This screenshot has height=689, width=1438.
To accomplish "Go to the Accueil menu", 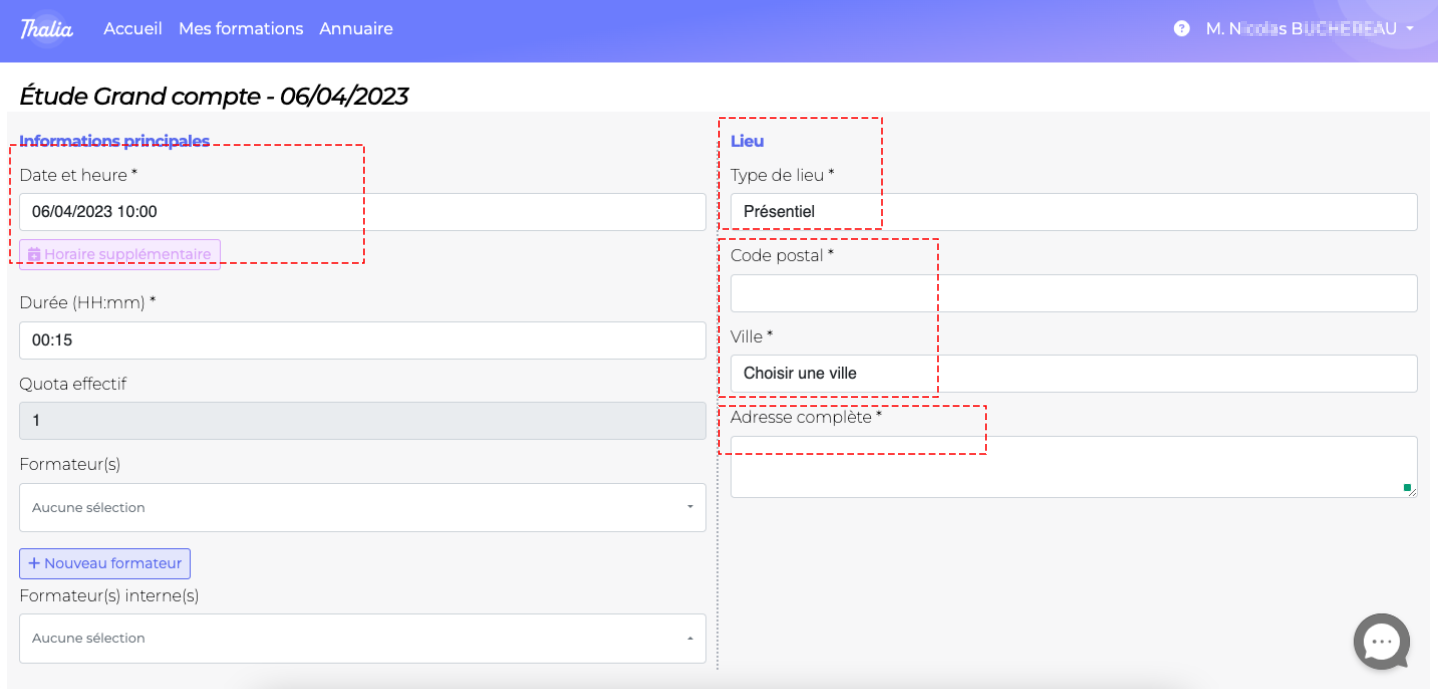I will [x=132, y=29].
